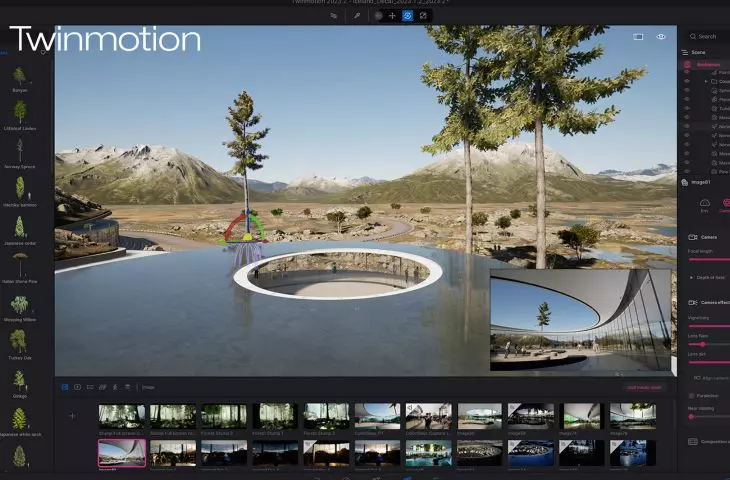Select the Banyan tree asset
The image size is (730, 480).
tap(20, 79)
